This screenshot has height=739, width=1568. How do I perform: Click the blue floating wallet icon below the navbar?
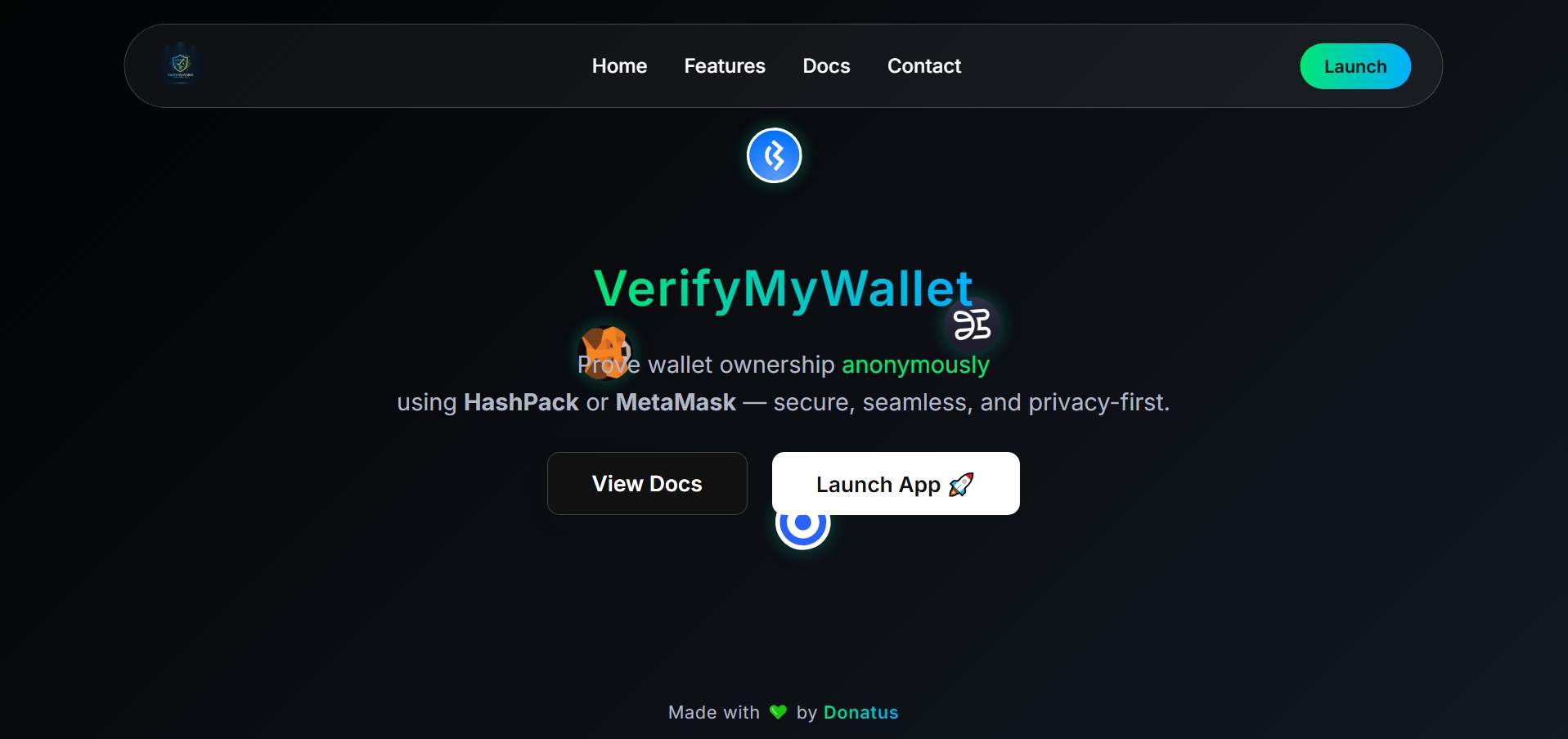click(x=774, y=155)
